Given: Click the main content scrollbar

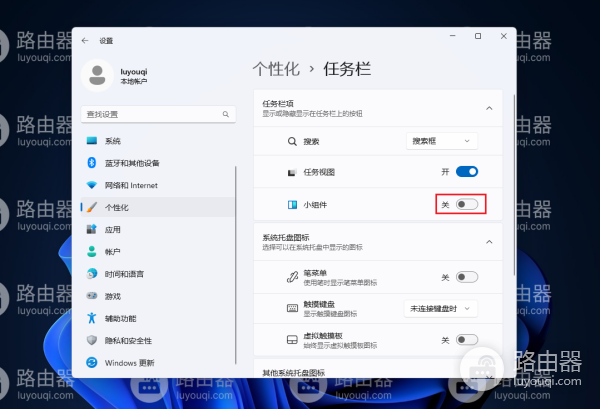Looking at the screenshot, I should click(514, 184).
